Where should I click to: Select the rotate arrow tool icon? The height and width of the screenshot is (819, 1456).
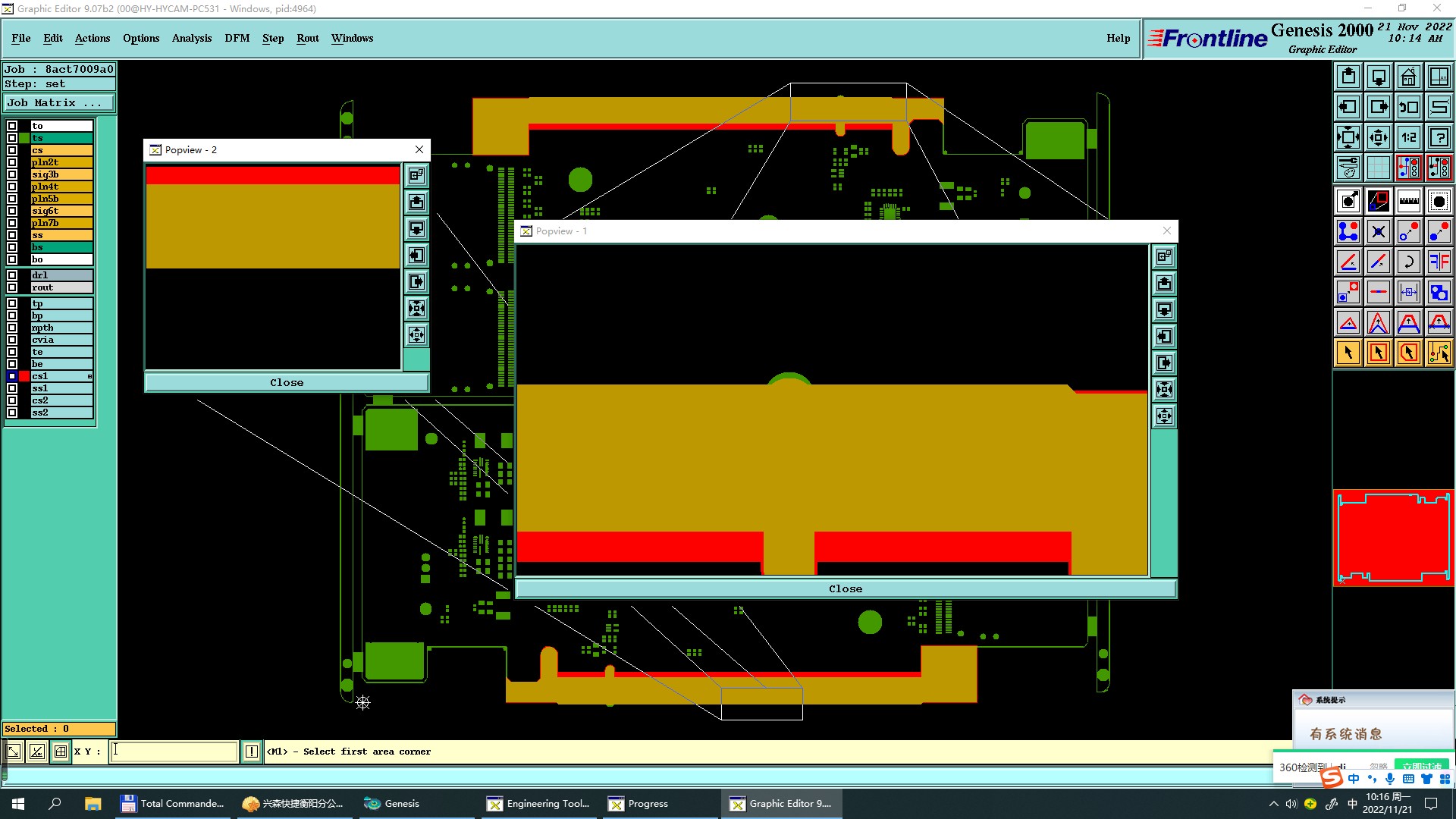tap(1408, 262)
